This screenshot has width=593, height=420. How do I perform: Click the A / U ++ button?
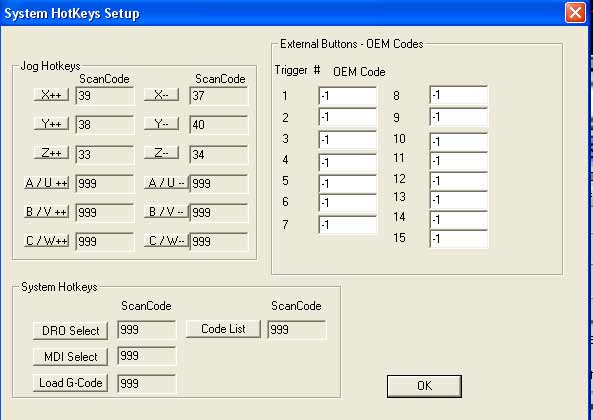point(47,183)
